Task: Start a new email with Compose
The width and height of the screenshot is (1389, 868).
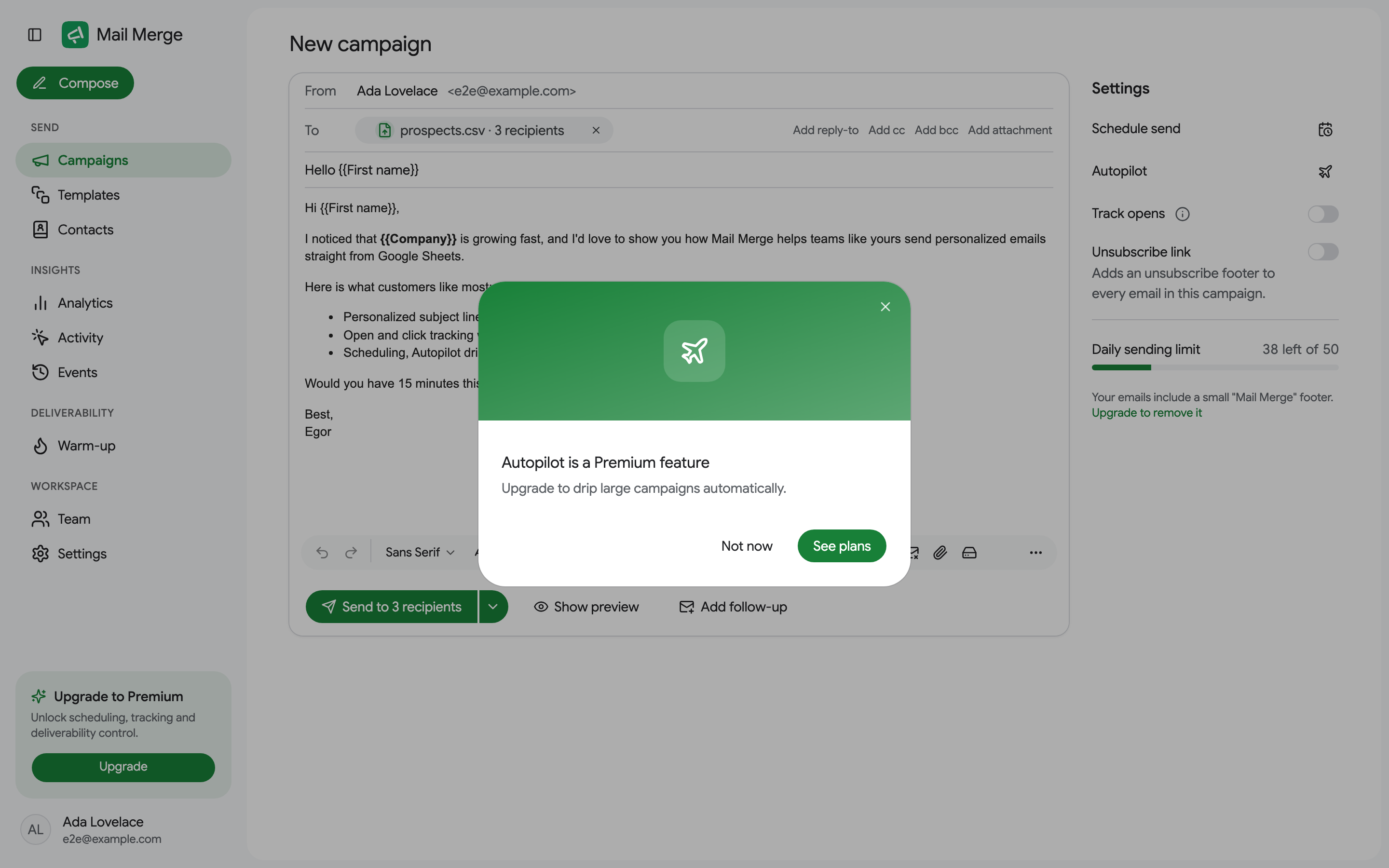Action: (75, 82)
